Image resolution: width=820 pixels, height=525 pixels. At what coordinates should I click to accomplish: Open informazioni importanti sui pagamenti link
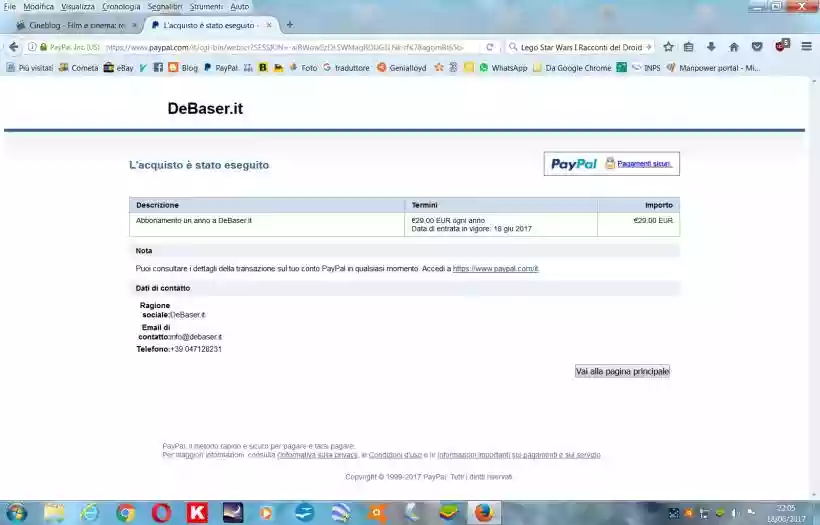click(519, 455)
